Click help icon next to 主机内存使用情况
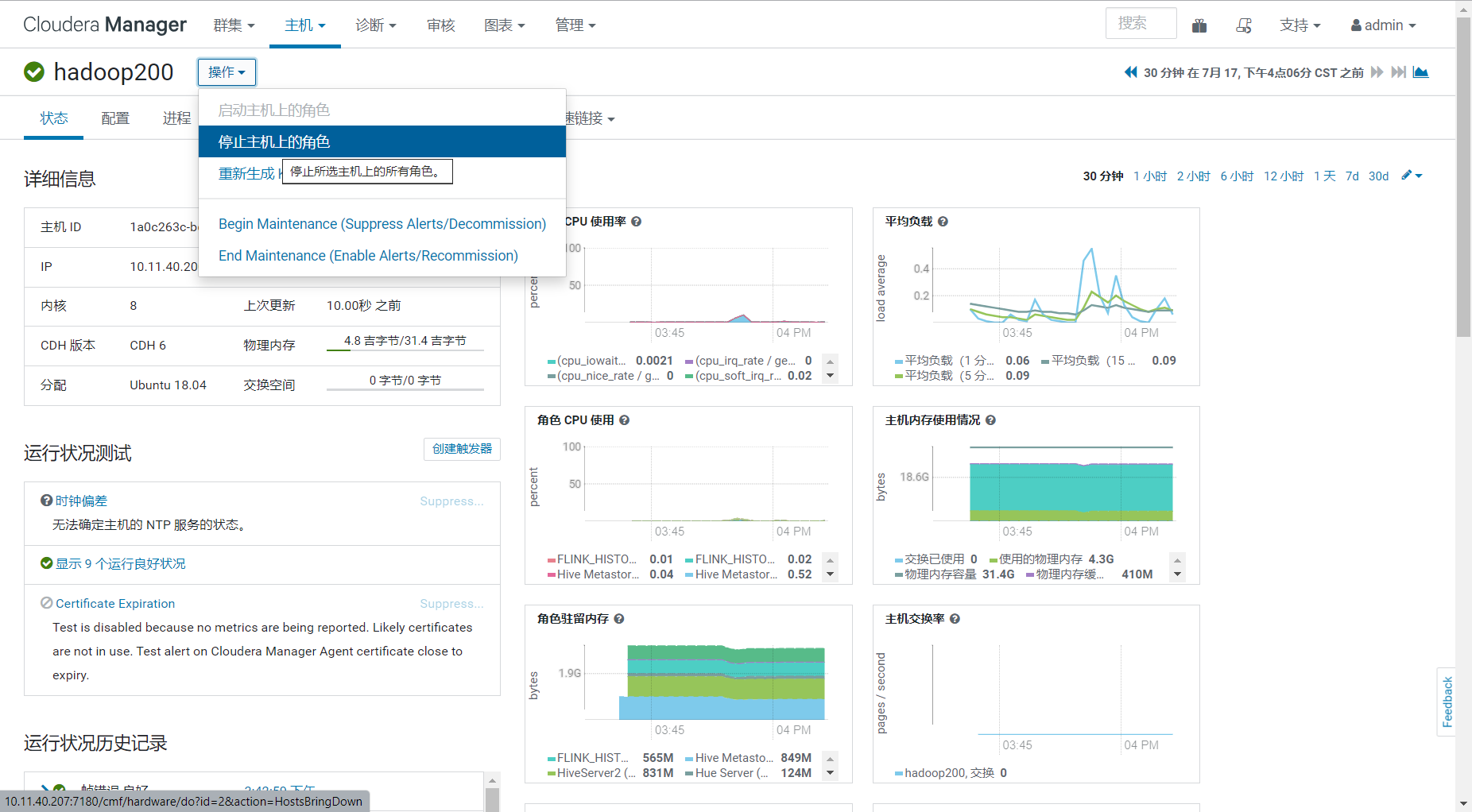This screenshot has height=812, width=1472. (x=990, y=420)
